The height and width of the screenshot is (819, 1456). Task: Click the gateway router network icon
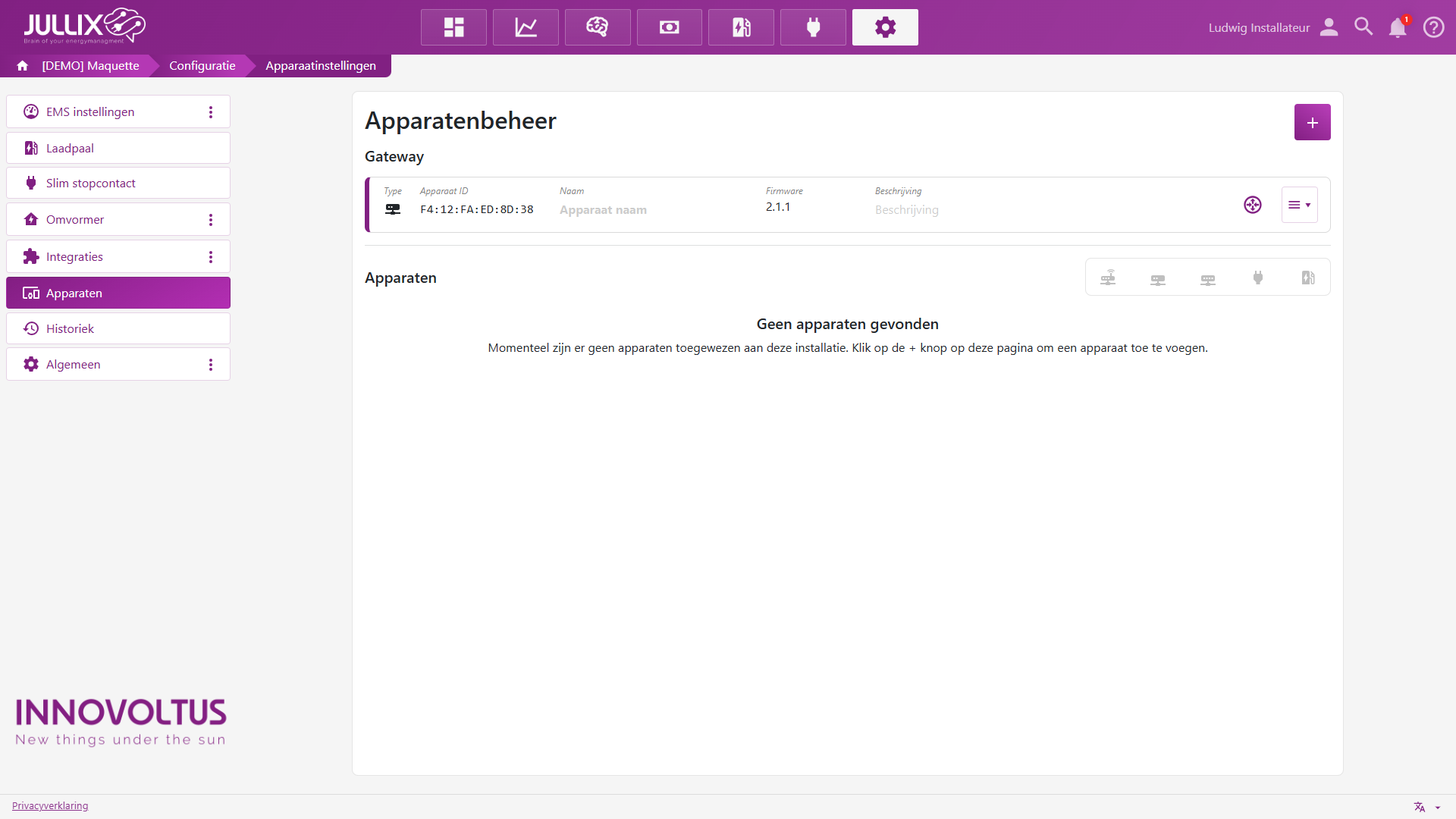pos(1252,205)
